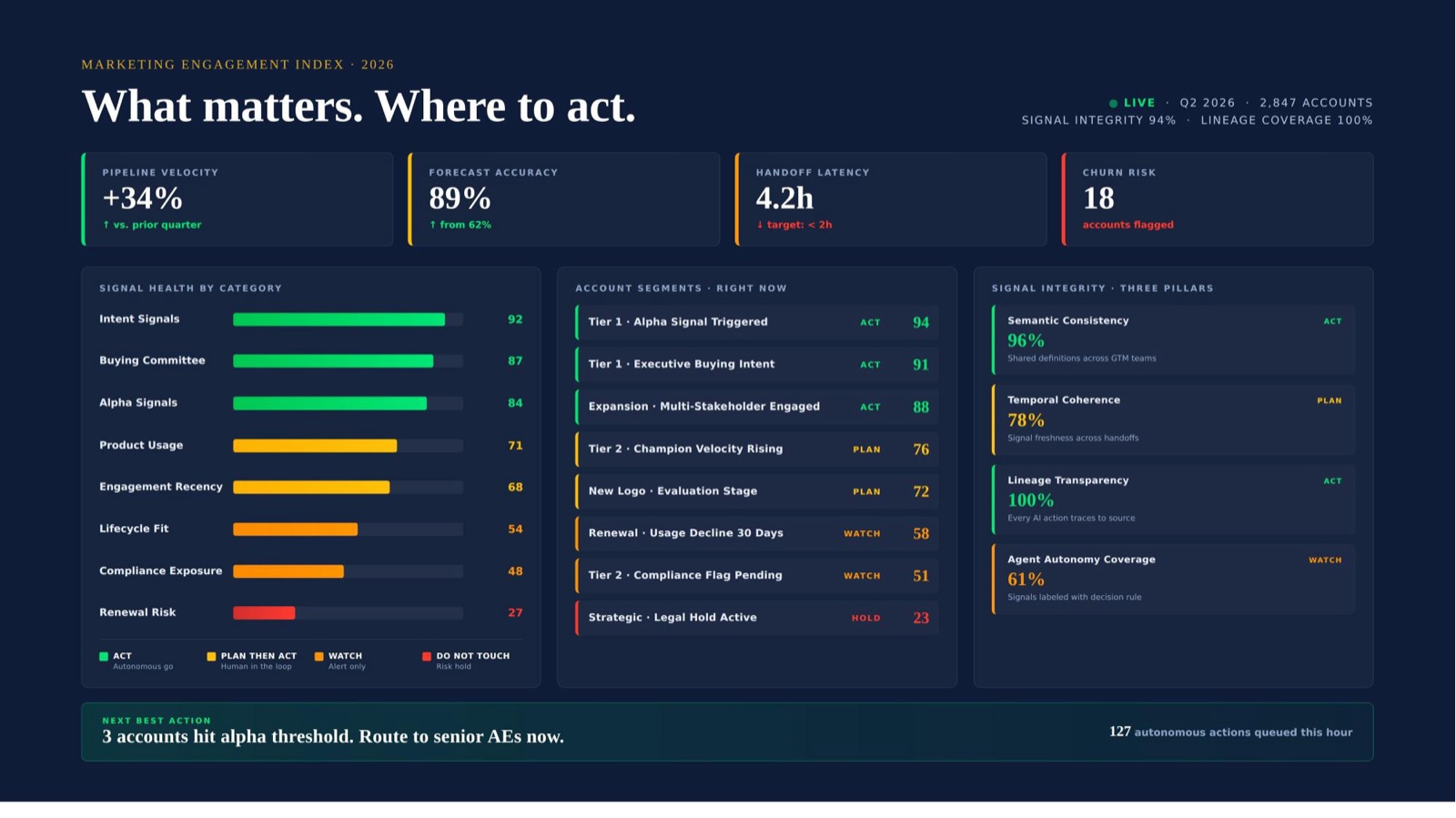Open the Churn Risk 18 accounts card
Viewport: 1456px width, 818px height.
point(1218,199)
